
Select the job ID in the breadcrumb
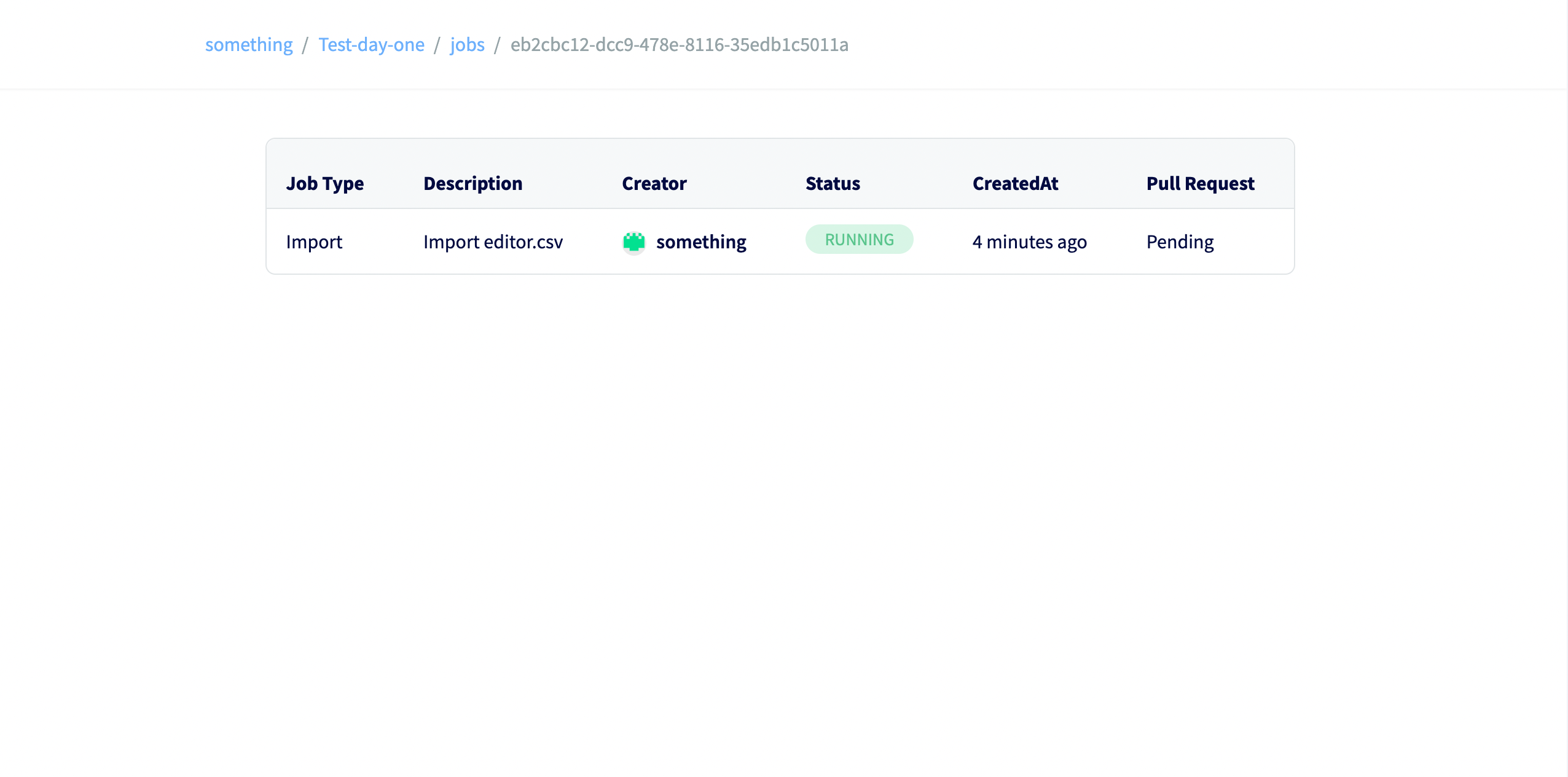point(679,45)
